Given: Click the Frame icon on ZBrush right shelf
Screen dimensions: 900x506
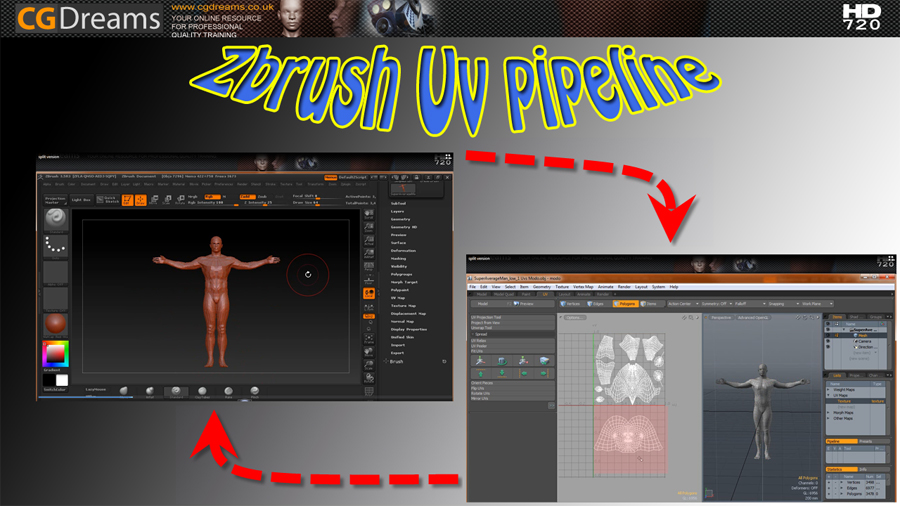Looking at the screenshot, I should pyautogui.click(x=368, y=338).
